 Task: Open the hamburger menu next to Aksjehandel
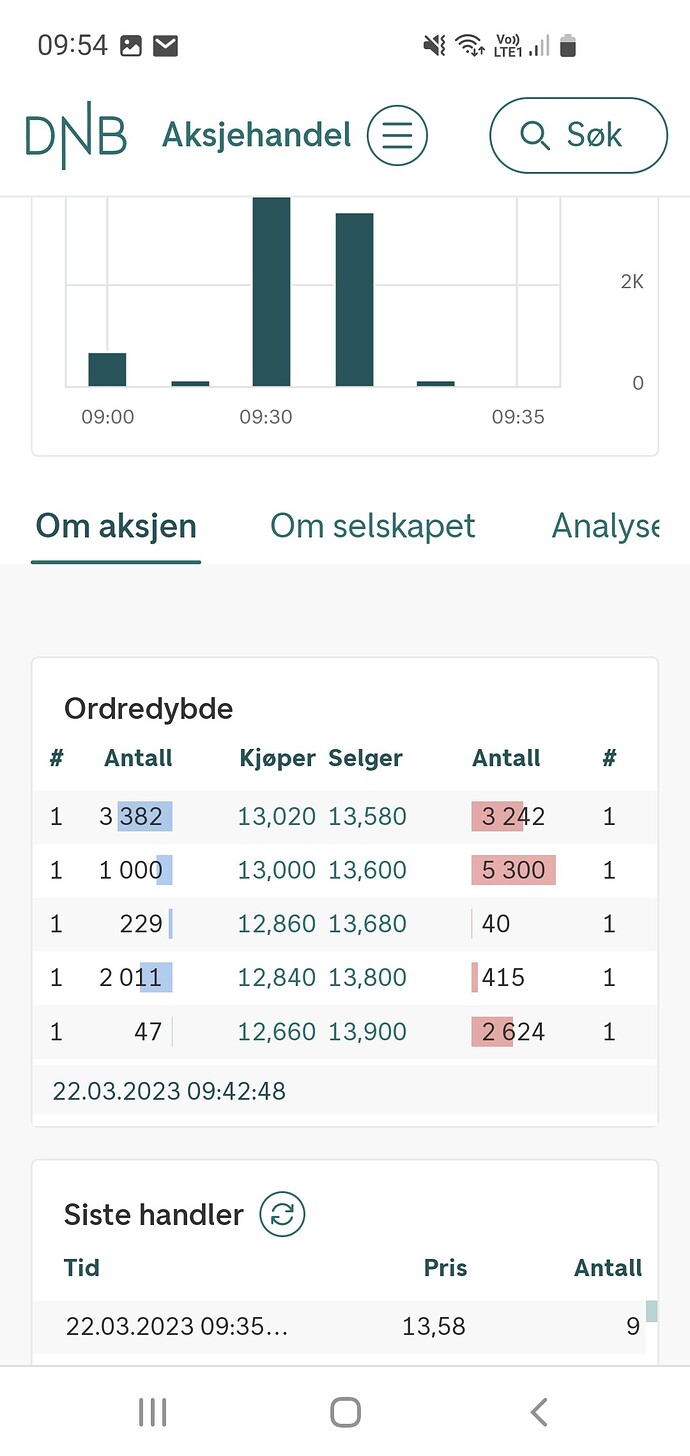point(397,135)
